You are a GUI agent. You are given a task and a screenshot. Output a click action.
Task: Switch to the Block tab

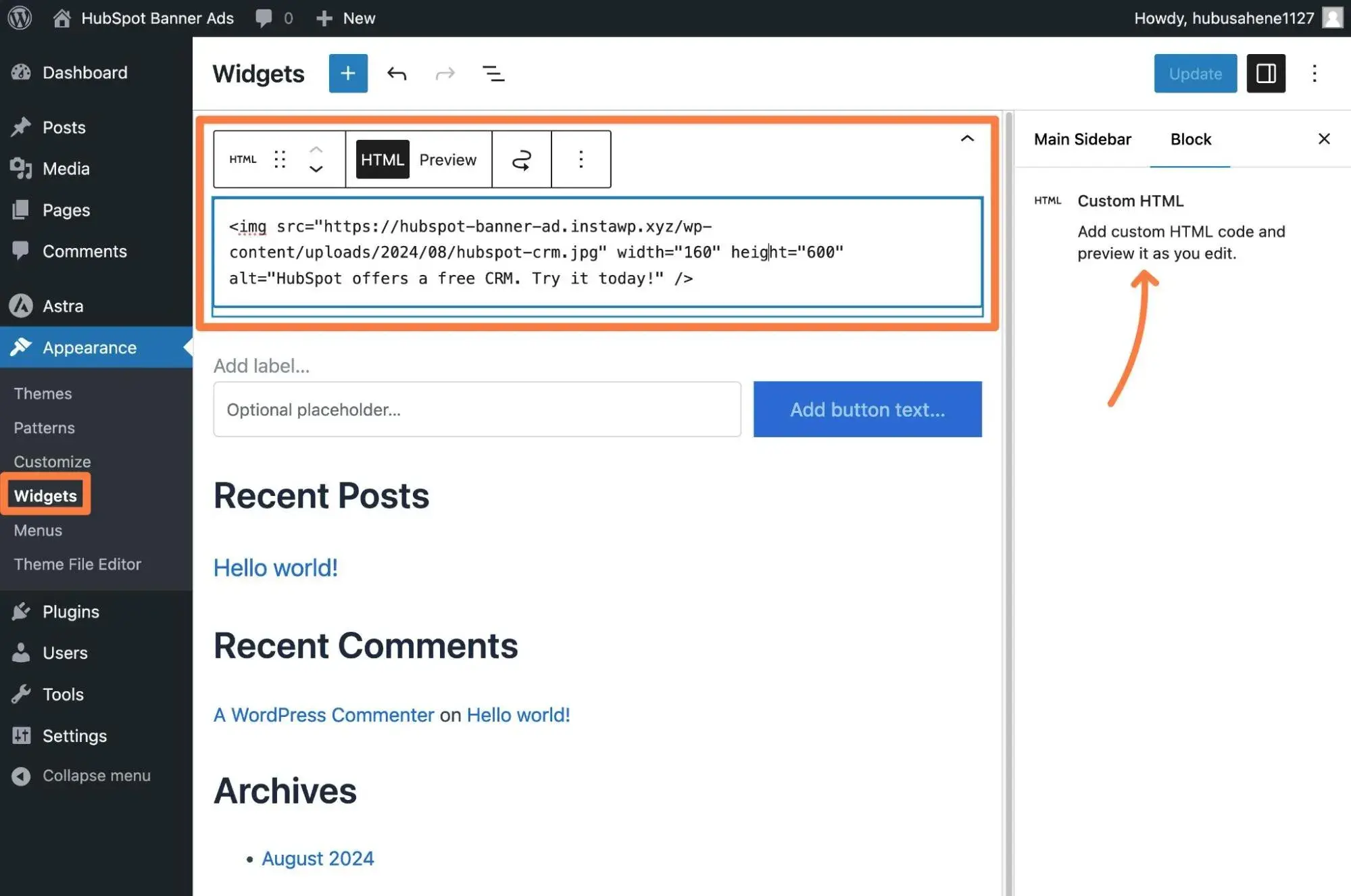(1190, 139)
